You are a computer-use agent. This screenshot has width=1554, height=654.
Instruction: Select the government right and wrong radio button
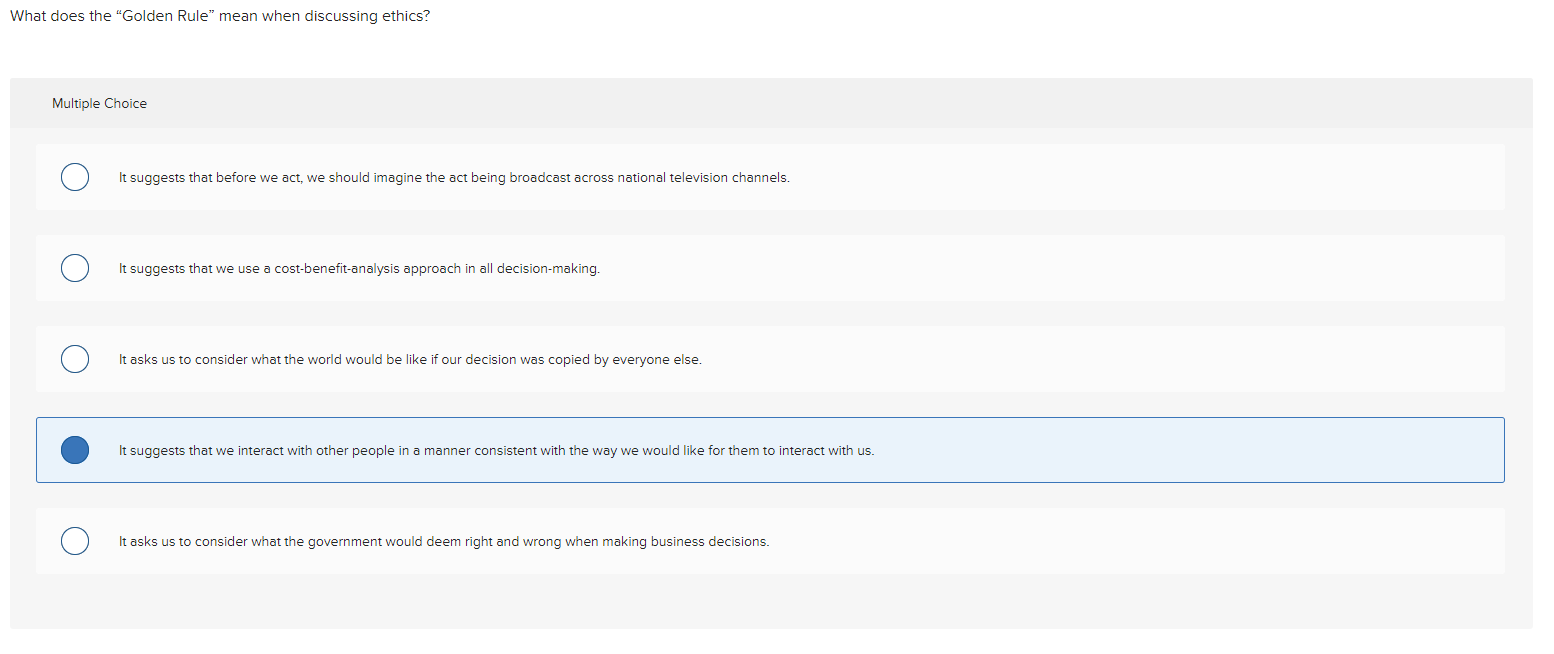coord(75,541)
